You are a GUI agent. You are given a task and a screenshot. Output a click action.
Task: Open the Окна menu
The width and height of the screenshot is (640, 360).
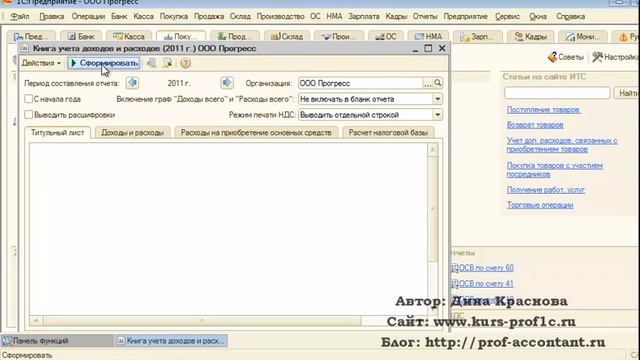click(538, 16)
